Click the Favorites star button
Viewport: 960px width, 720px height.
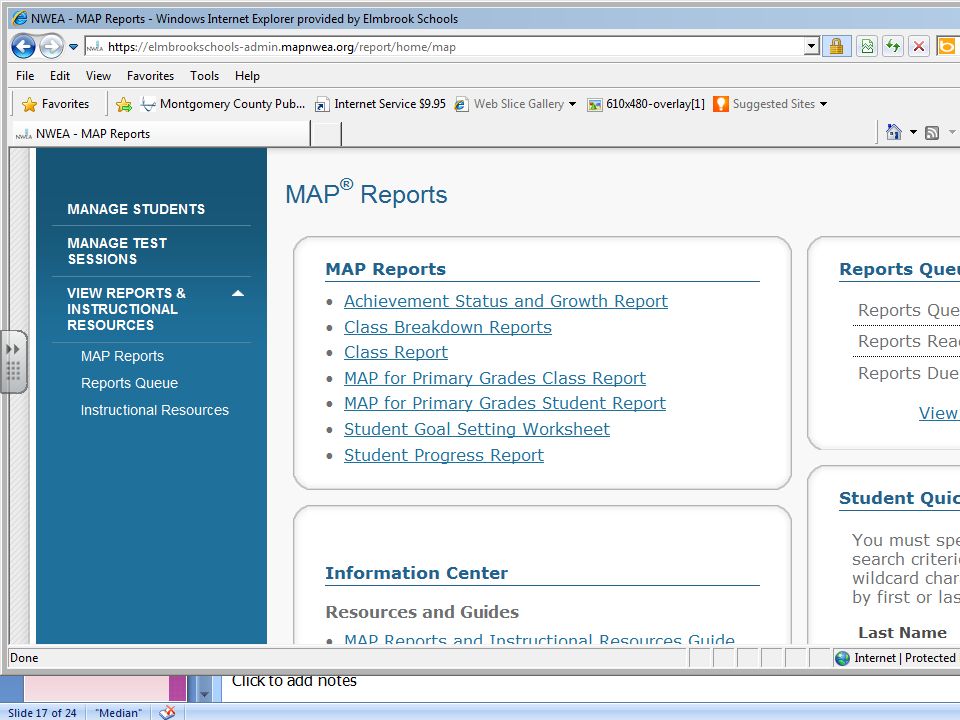pos(56,104)
